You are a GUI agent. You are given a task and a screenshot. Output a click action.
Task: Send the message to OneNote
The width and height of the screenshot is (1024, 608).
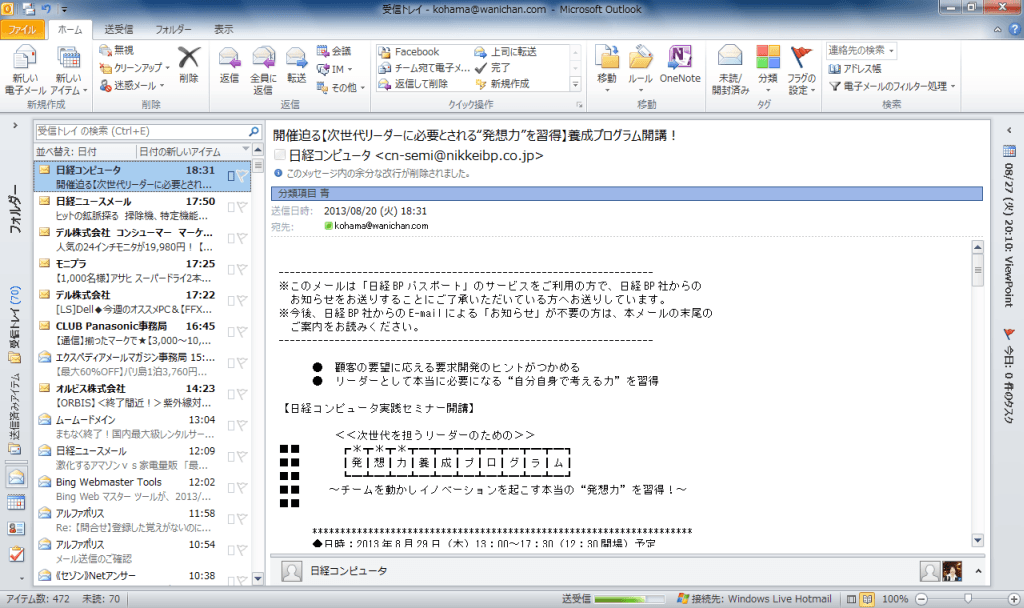point(680,65)
